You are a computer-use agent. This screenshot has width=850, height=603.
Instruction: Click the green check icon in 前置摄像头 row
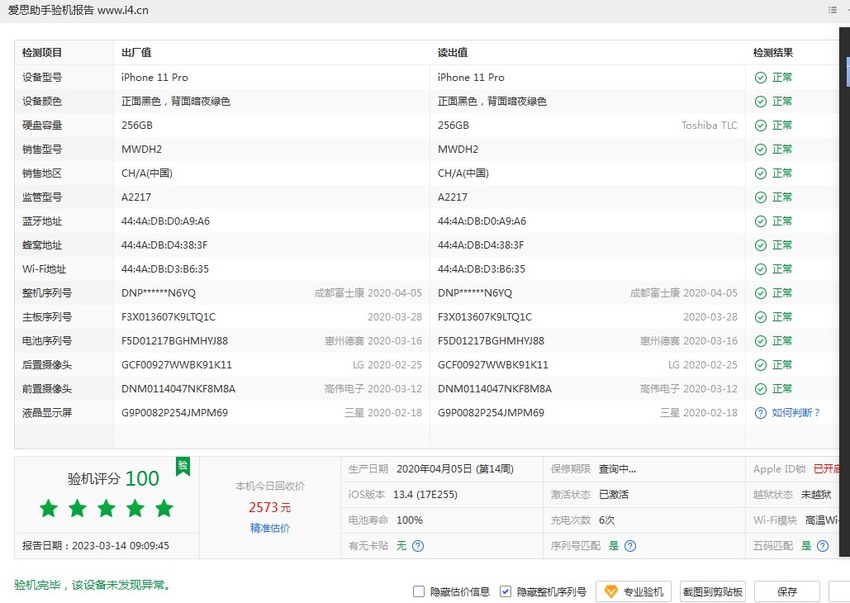(x=761, y=389)
